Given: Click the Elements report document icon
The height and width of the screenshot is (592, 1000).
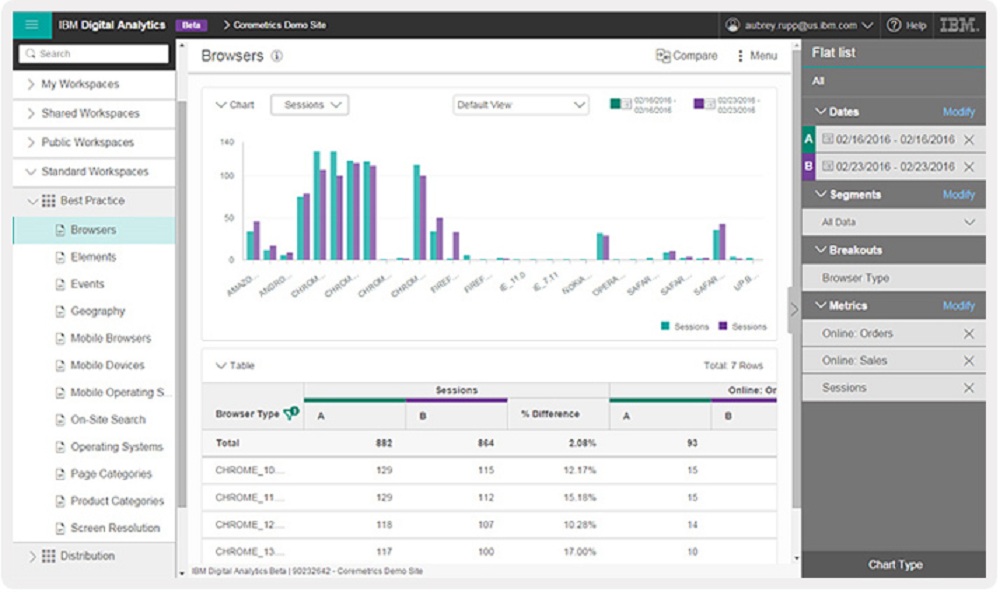Looking at the screenshot, I should click(60, 257).
